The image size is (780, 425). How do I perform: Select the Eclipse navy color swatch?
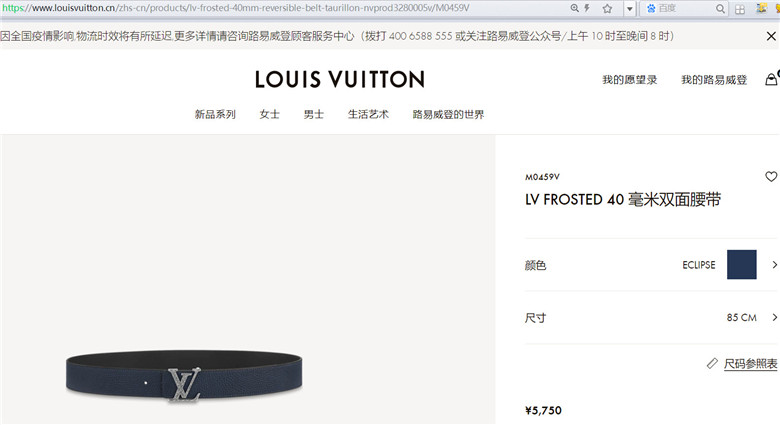(742, 265)
